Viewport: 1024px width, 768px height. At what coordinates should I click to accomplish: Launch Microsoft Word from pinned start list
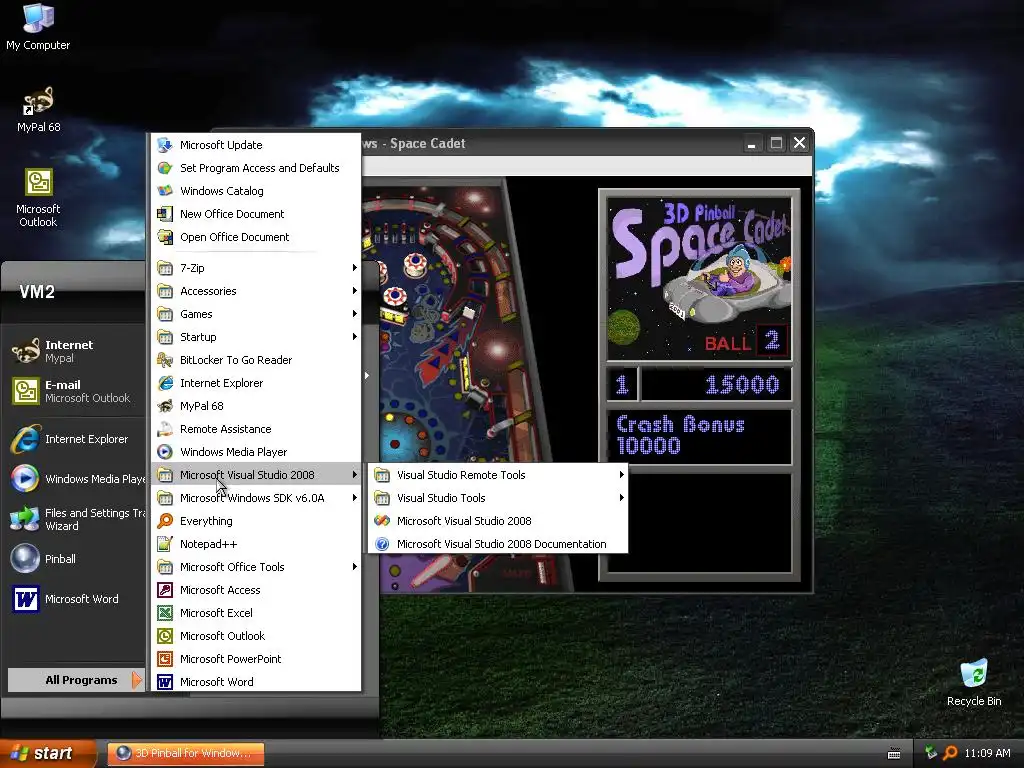pos(74,599)
